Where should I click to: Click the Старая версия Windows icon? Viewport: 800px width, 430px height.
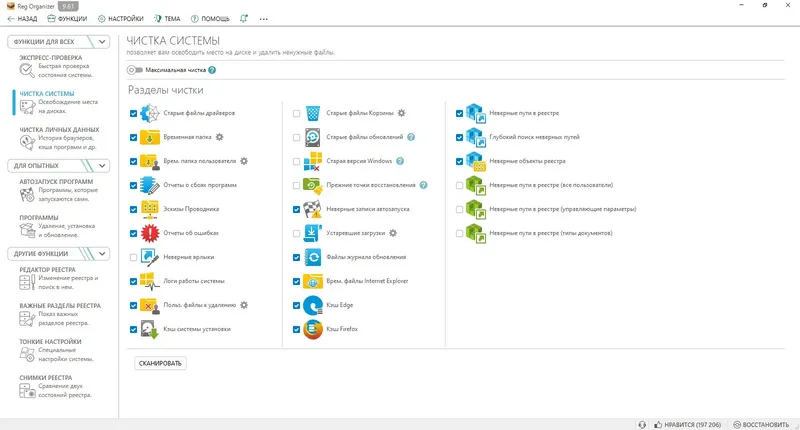click(x=313, y=161)
